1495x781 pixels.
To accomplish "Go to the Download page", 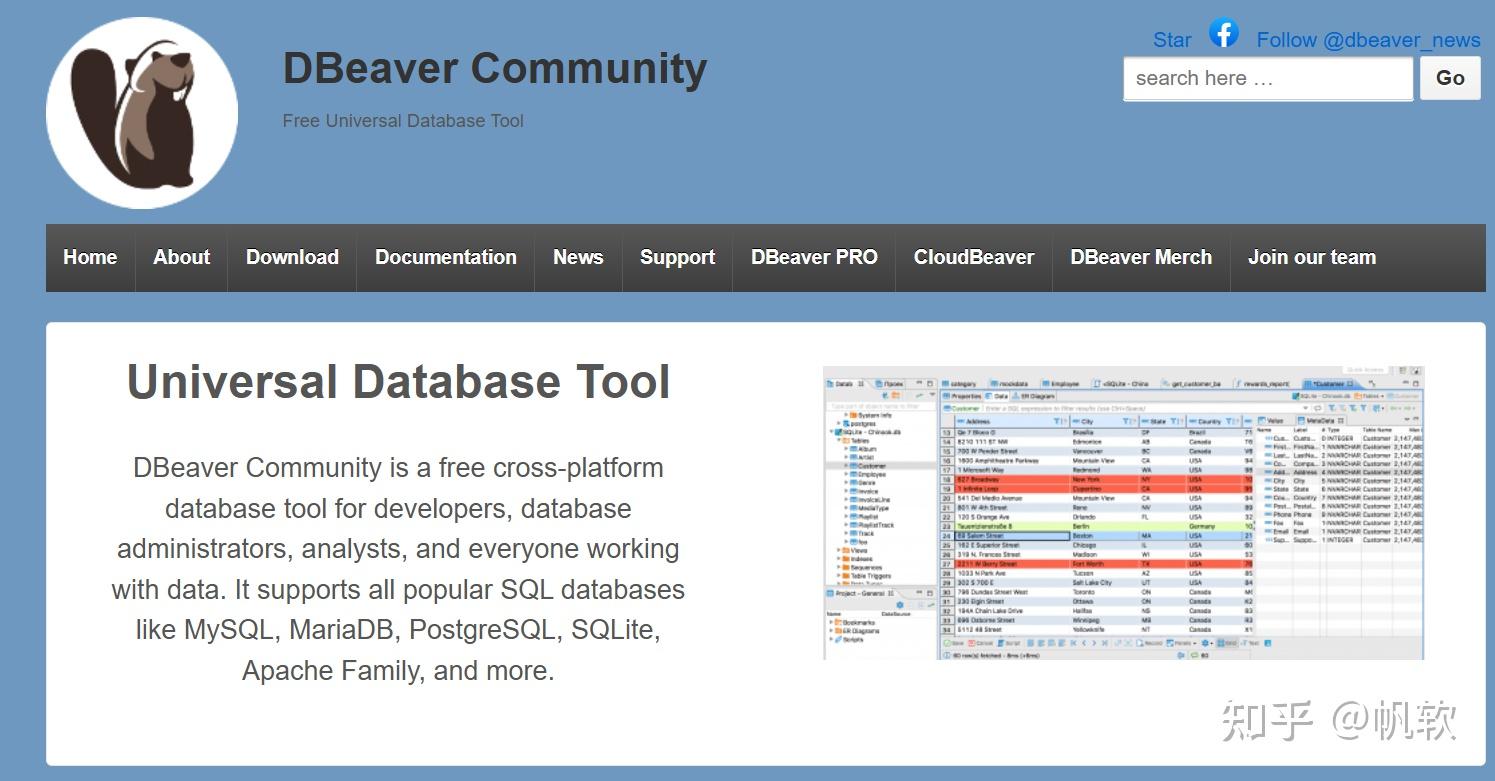I will 292,257.
